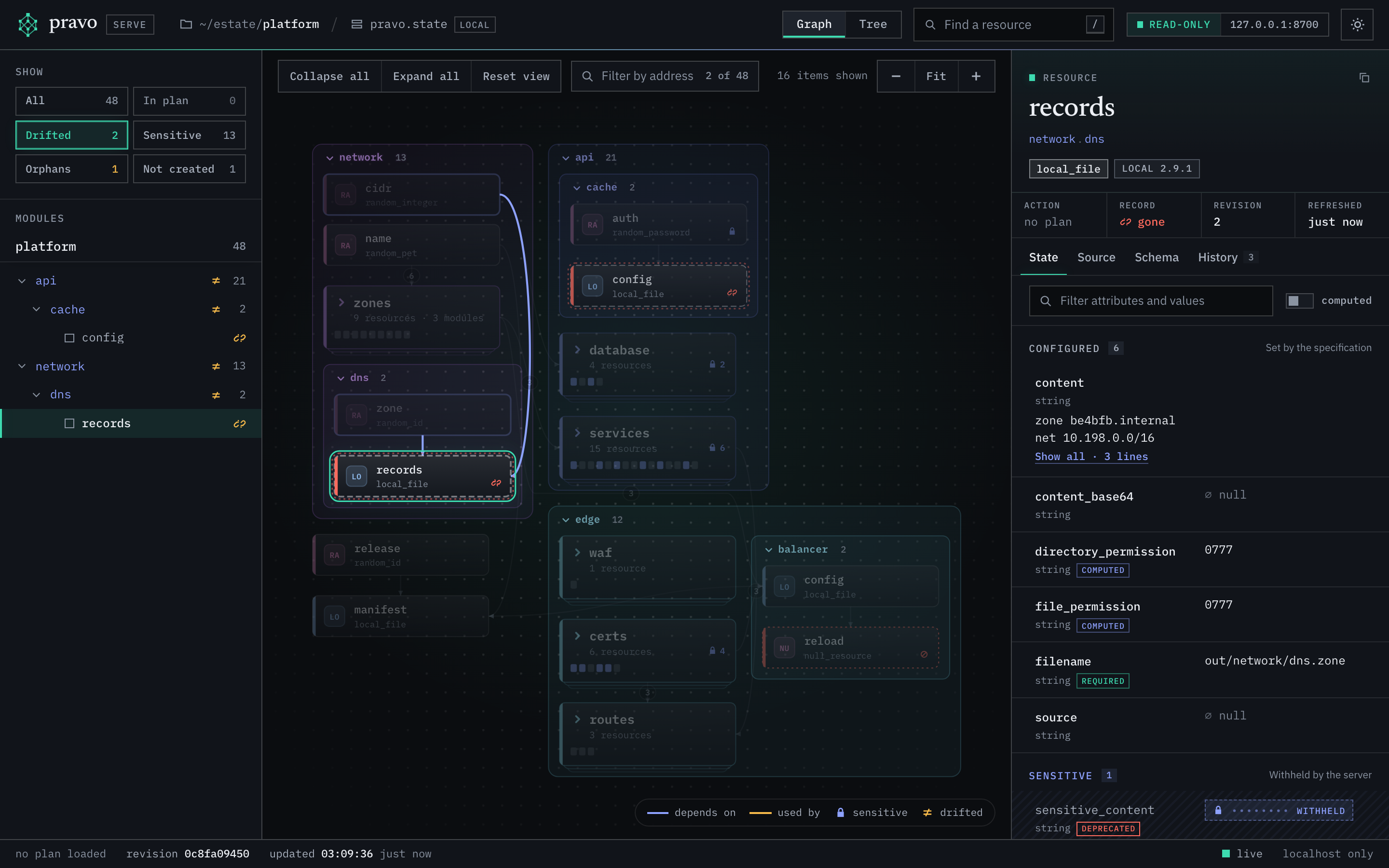Collapse the cache module in sidebar tree
Image resolution: width=1389 pixels, height=868 pixels.
coord(37,310)
